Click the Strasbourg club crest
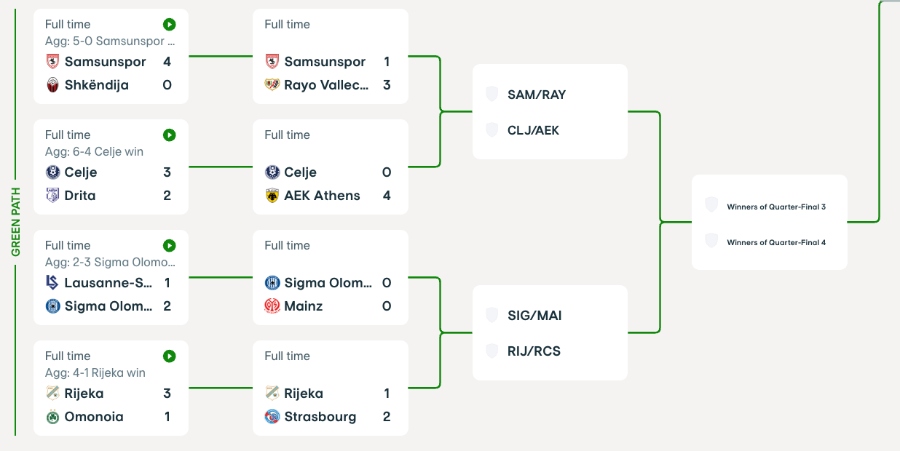Image resolution: width=900 pixels, height=451 pixels. [x=272, y=417]
